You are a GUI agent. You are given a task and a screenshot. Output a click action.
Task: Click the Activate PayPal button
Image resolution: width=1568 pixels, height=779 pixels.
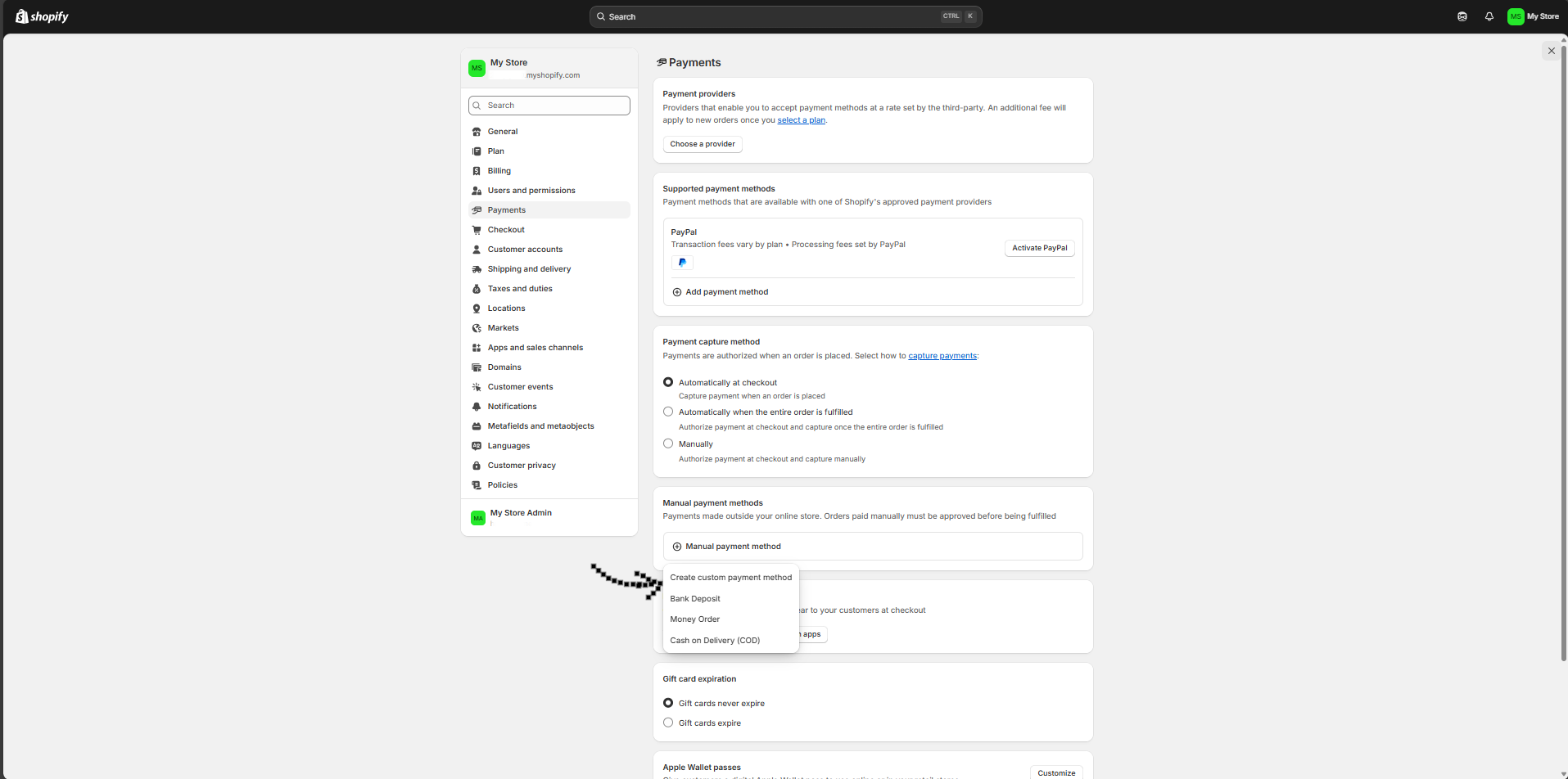coord(1039,248)
